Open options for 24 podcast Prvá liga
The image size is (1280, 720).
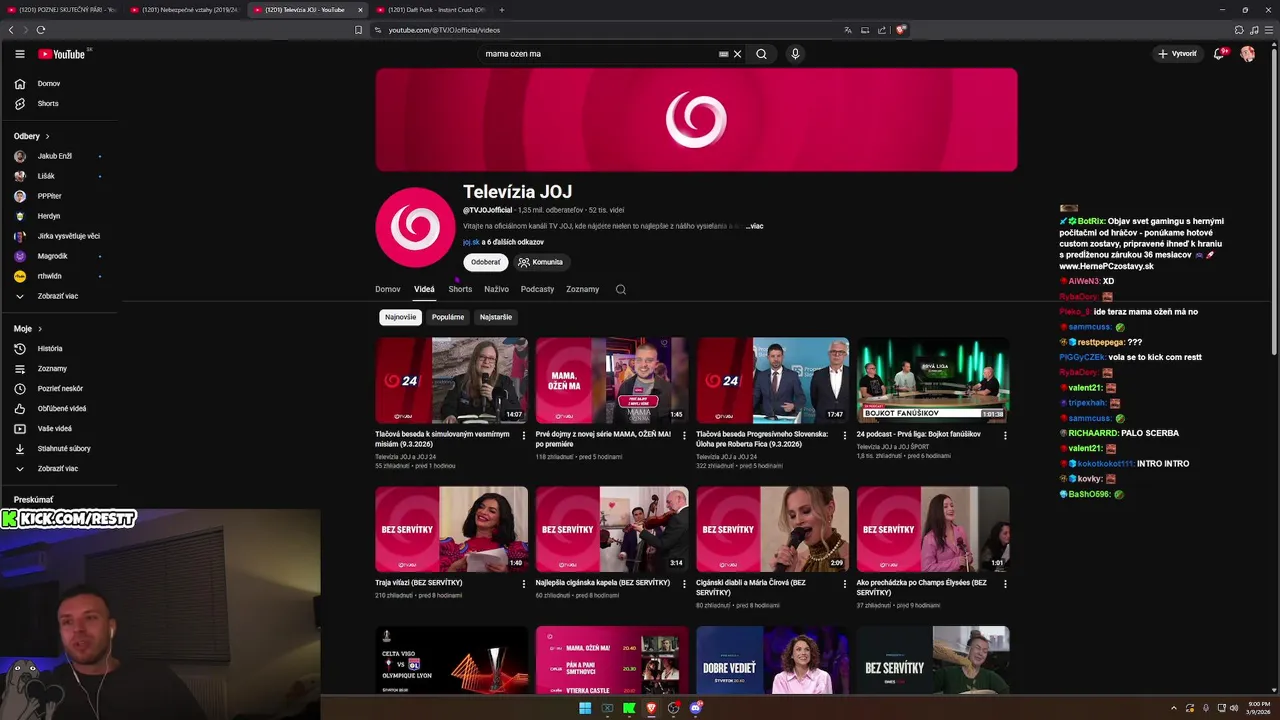(x=1005, y=435)
